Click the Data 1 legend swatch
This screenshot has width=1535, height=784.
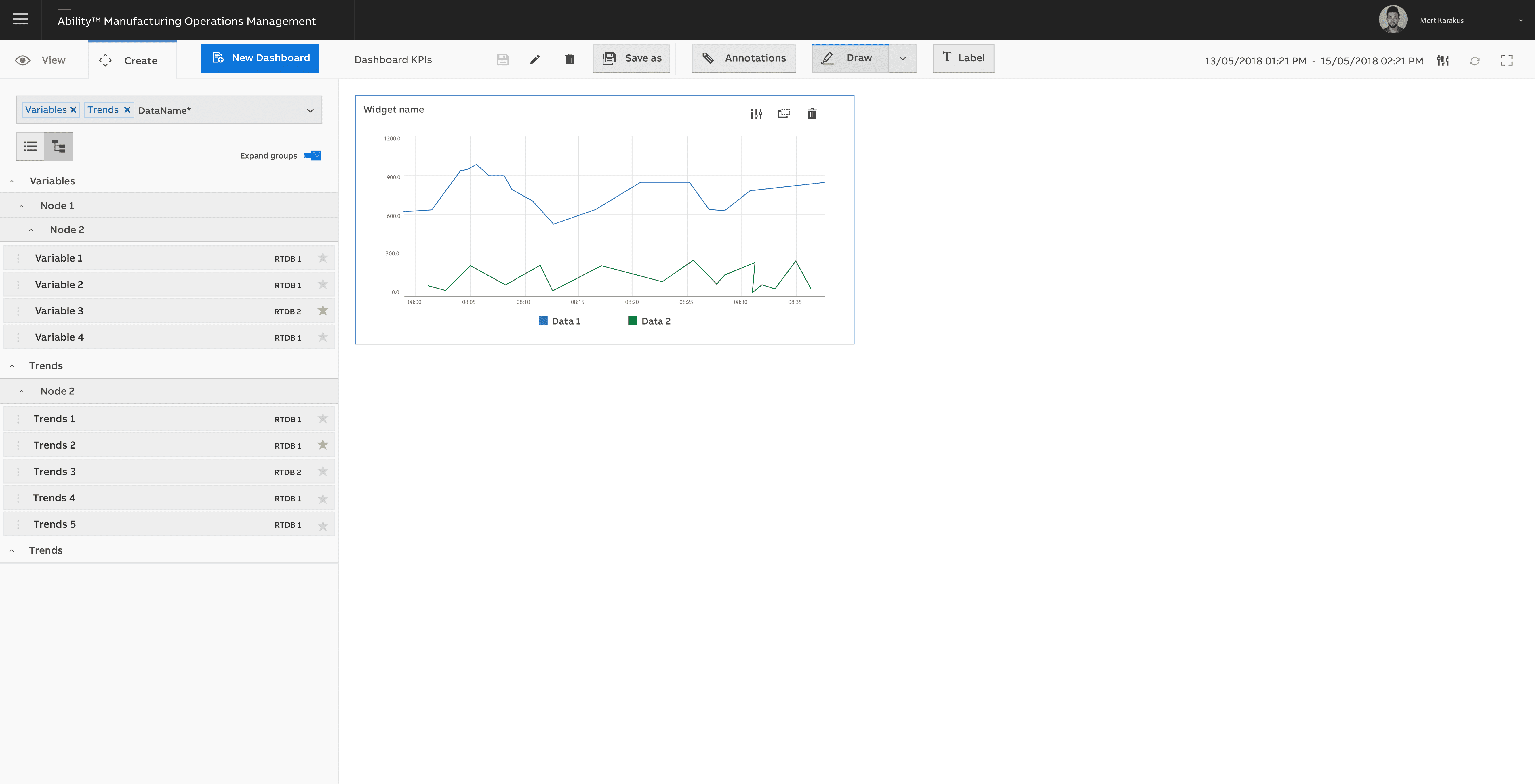(x=543, y=321)
